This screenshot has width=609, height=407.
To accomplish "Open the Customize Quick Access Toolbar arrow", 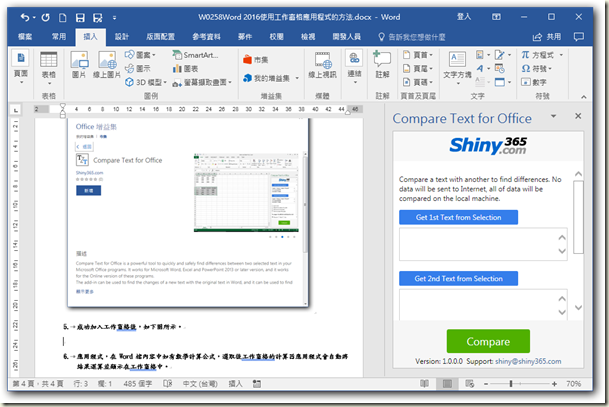I will [114, 17].
